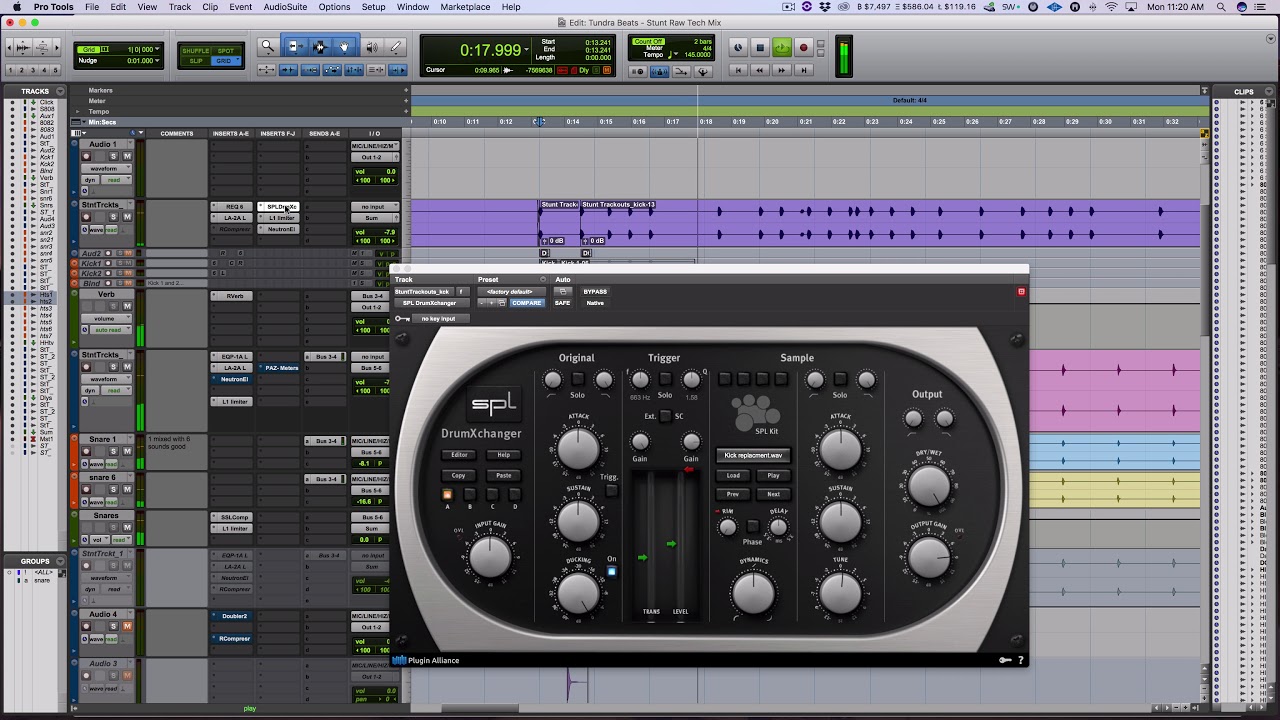Click the Load sample button

733,476
